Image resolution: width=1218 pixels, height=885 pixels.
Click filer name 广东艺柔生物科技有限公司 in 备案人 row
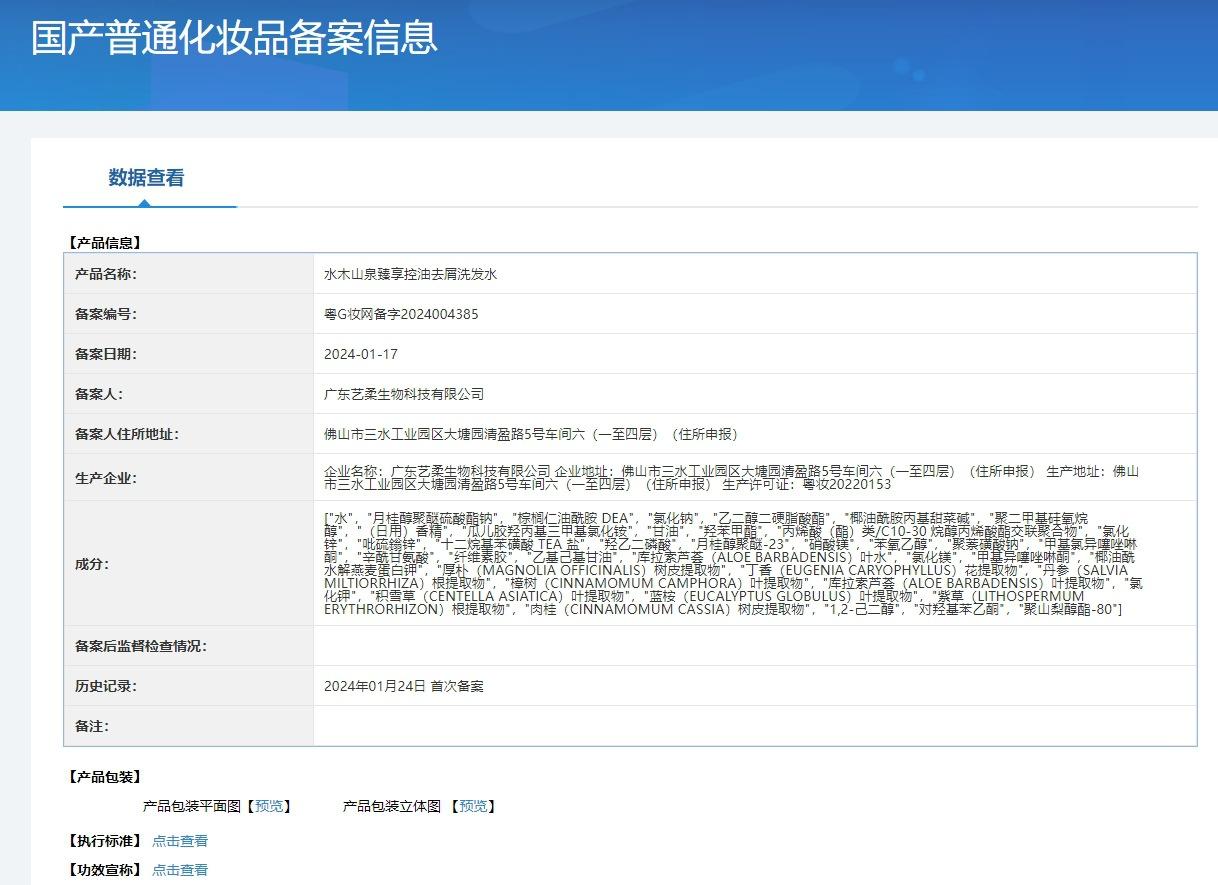[404, 394]
